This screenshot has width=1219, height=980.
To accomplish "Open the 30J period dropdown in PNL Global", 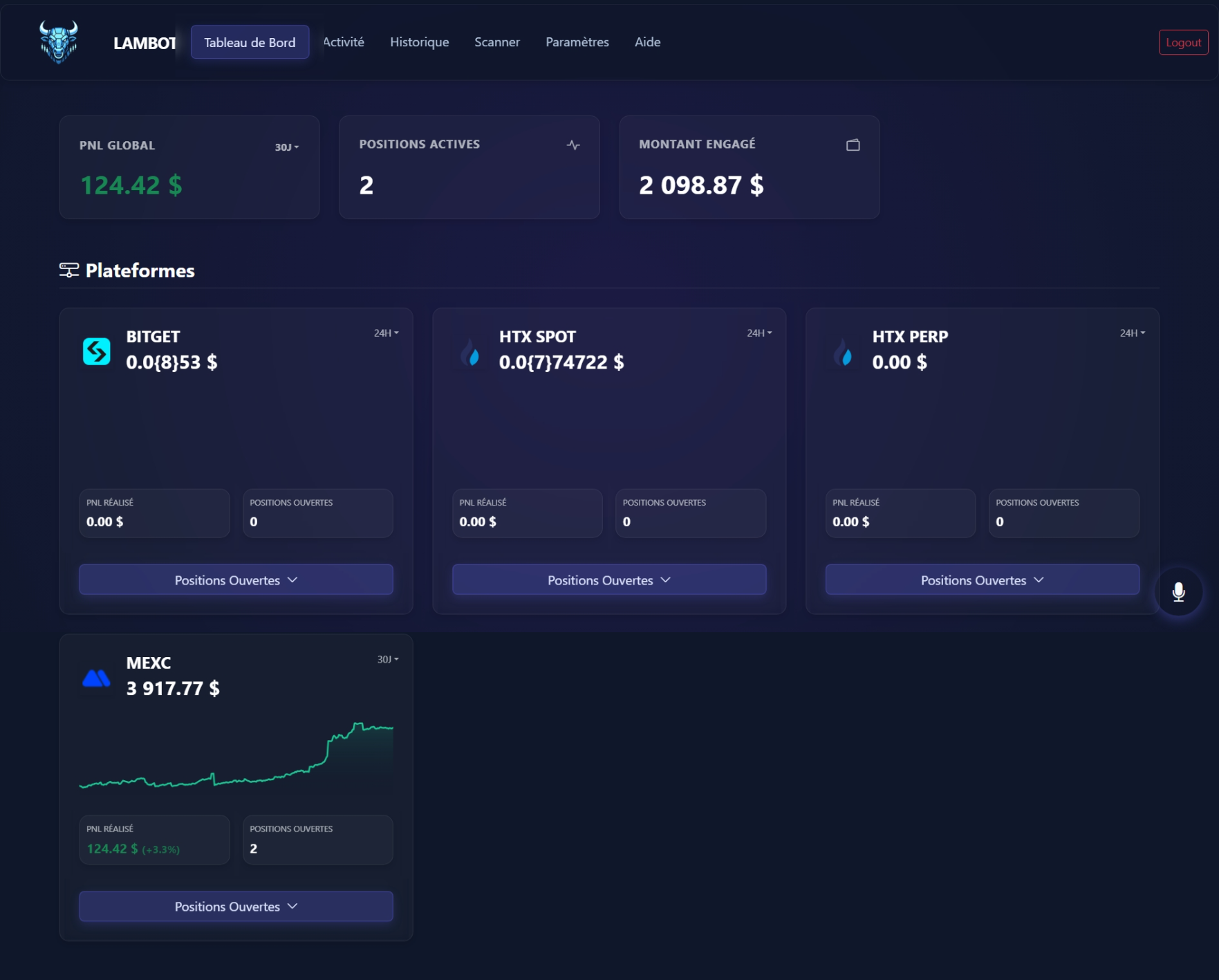I will pyautogui.click(x=287, y=147).
